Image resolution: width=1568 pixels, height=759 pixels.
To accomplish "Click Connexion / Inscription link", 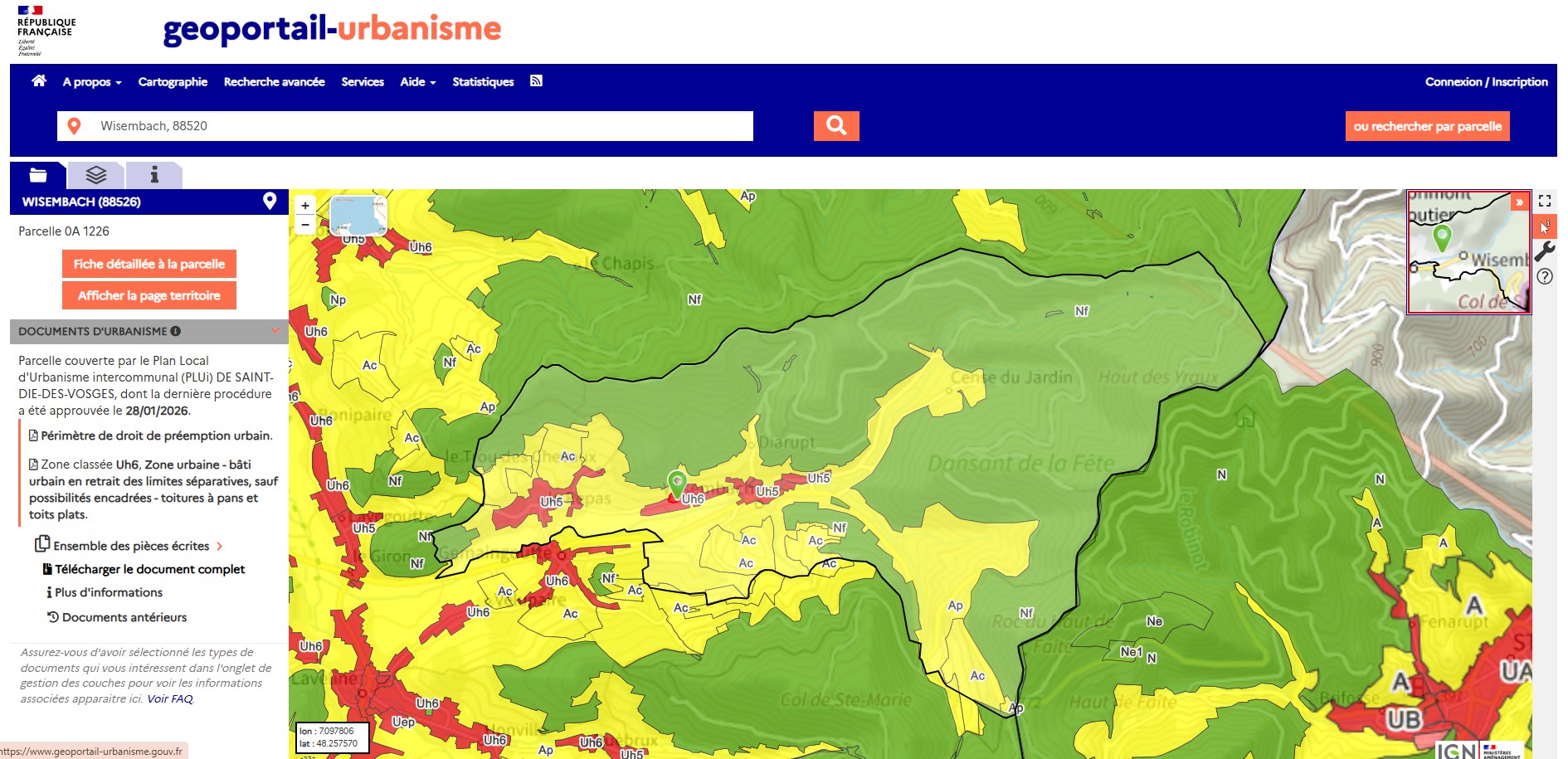I will (1487, 81).
